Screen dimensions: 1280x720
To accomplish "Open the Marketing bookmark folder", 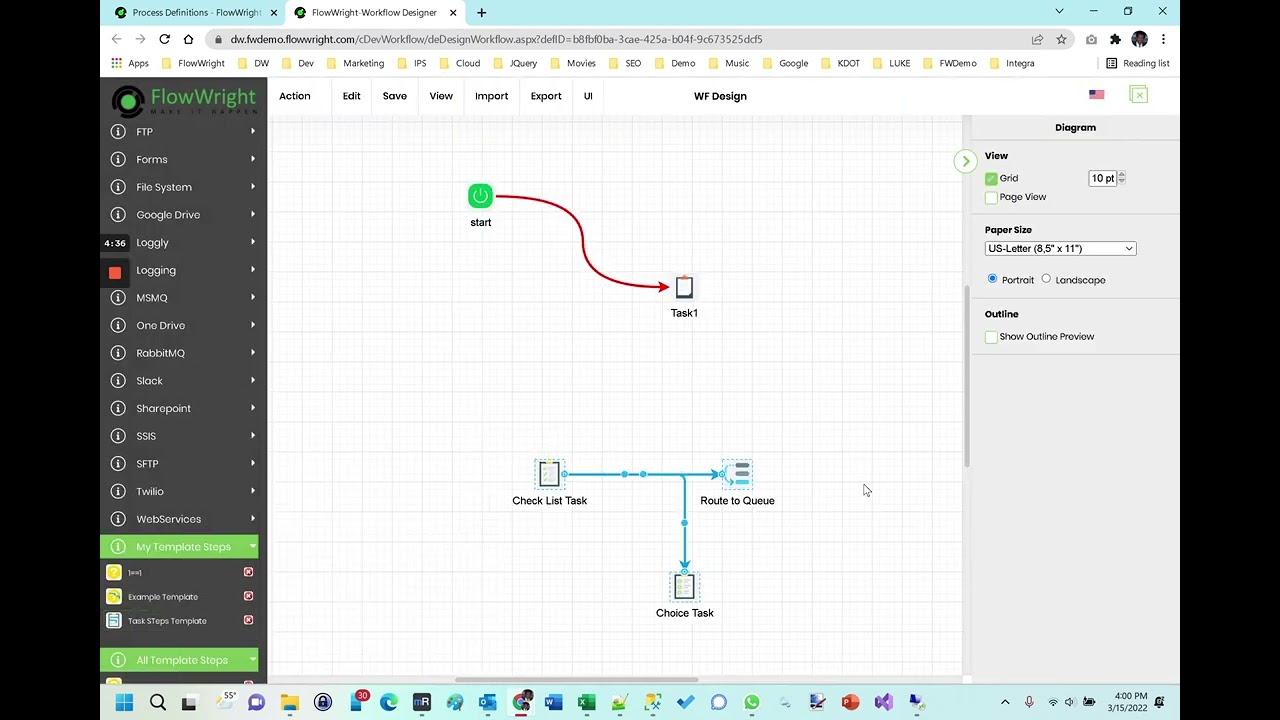I will [355, 63].
